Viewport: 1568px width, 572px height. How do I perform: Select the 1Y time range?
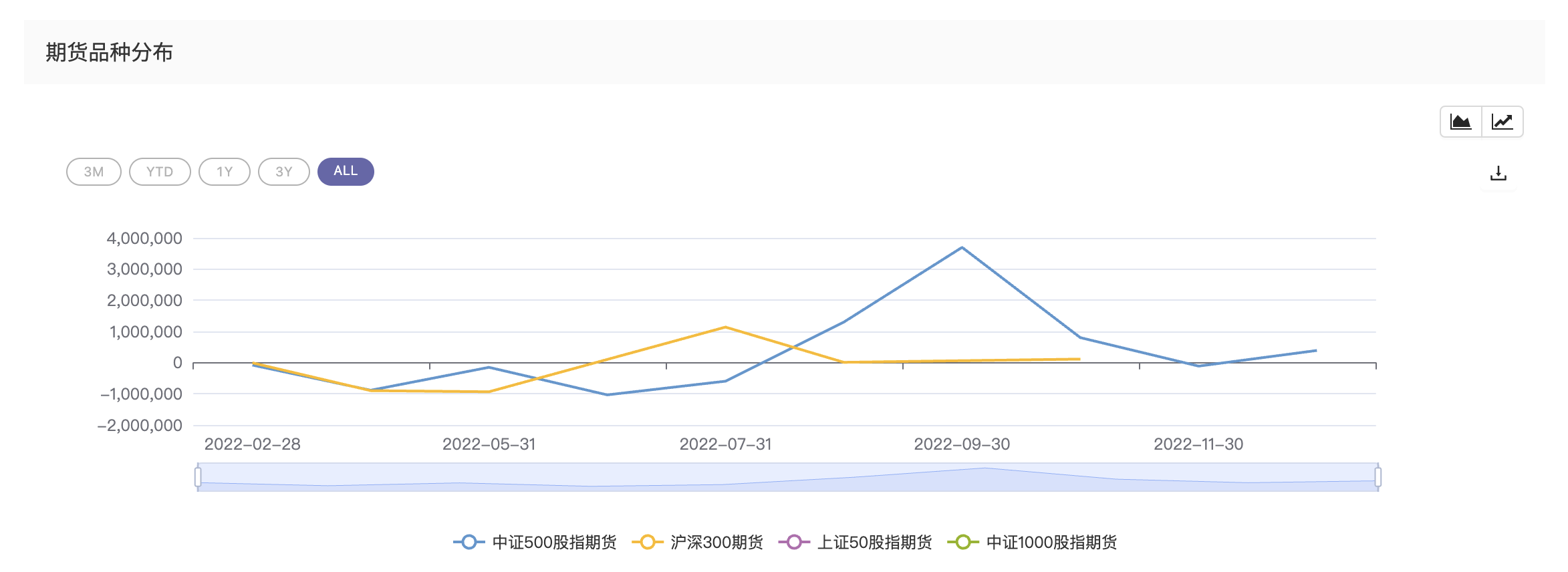(x=225, y=172)
